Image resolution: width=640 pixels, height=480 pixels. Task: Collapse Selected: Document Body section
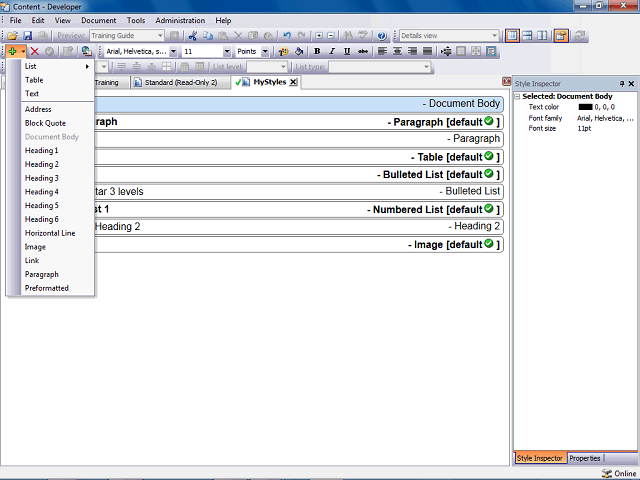[x=517, y=97]
